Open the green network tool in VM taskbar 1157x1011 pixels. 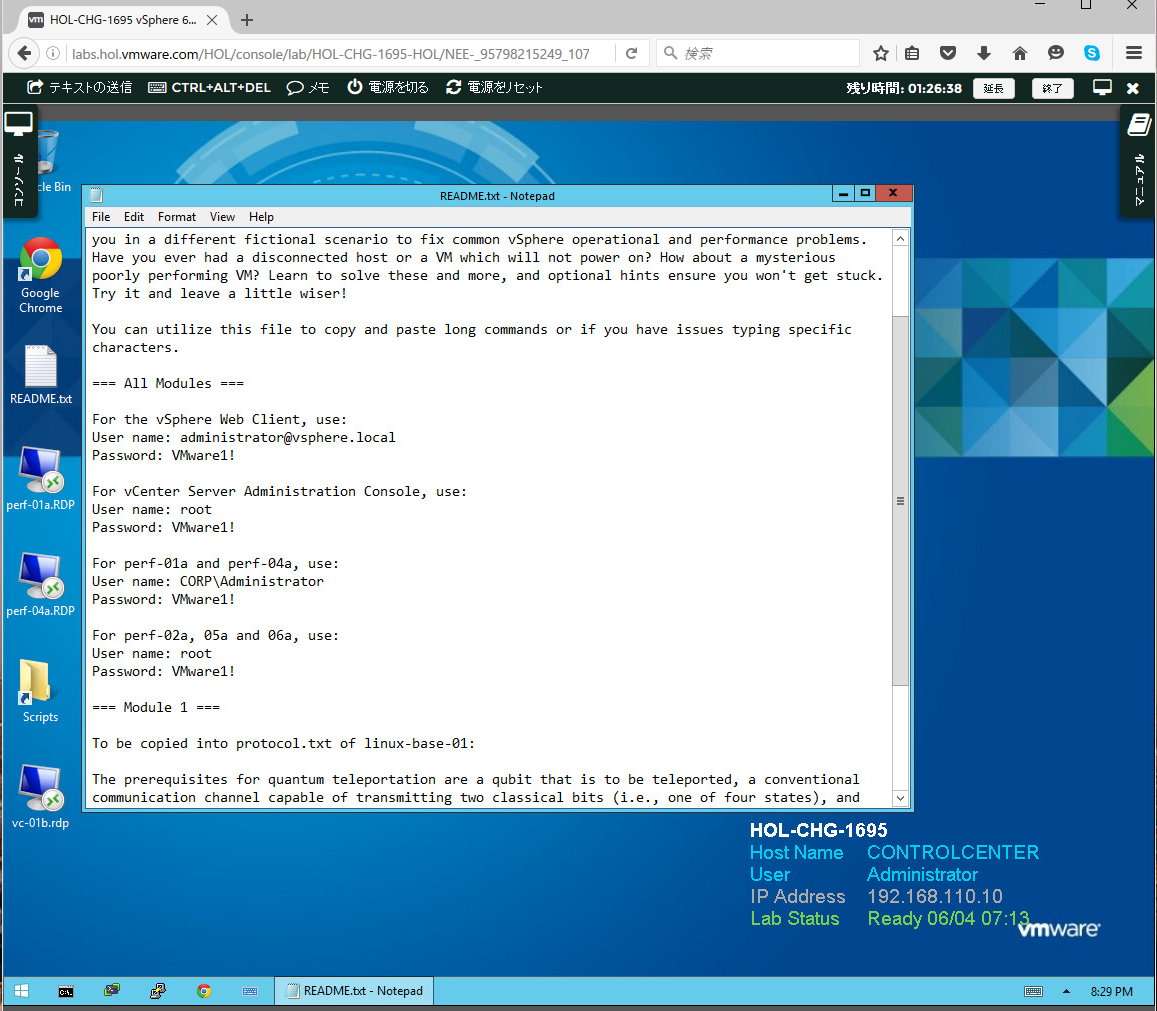[111, 991]
